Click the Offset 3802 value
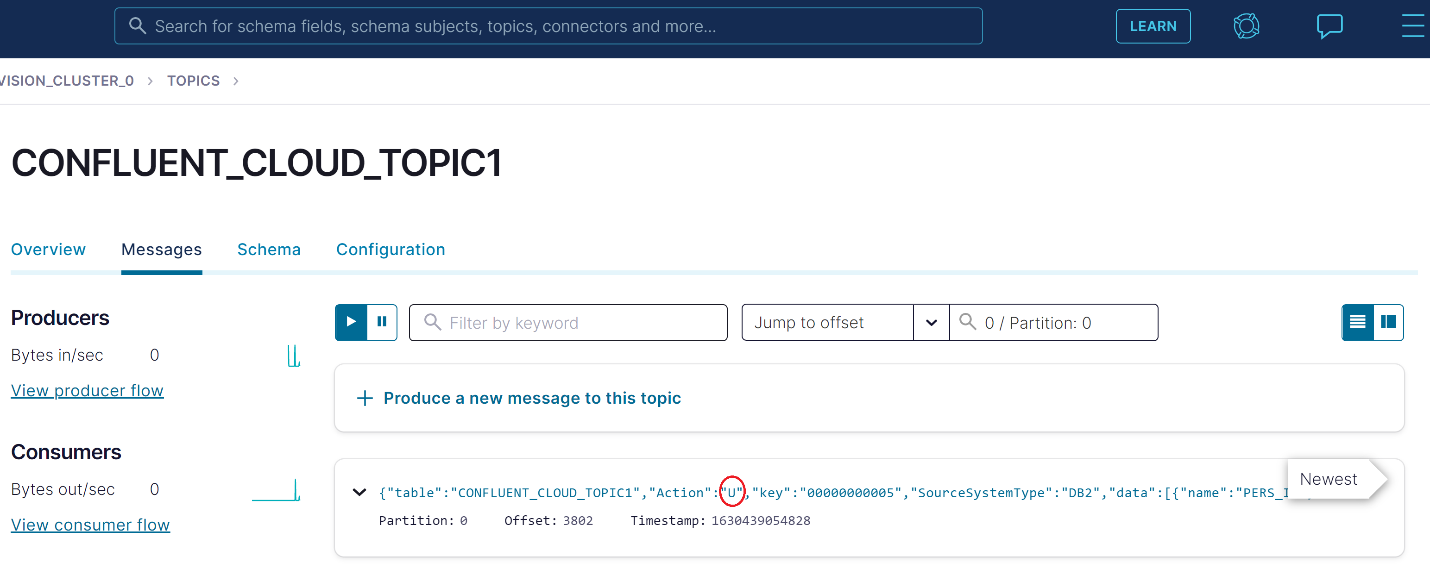Image resolution: width=1430 pixels, height=575 pixels. coord(578,520)
